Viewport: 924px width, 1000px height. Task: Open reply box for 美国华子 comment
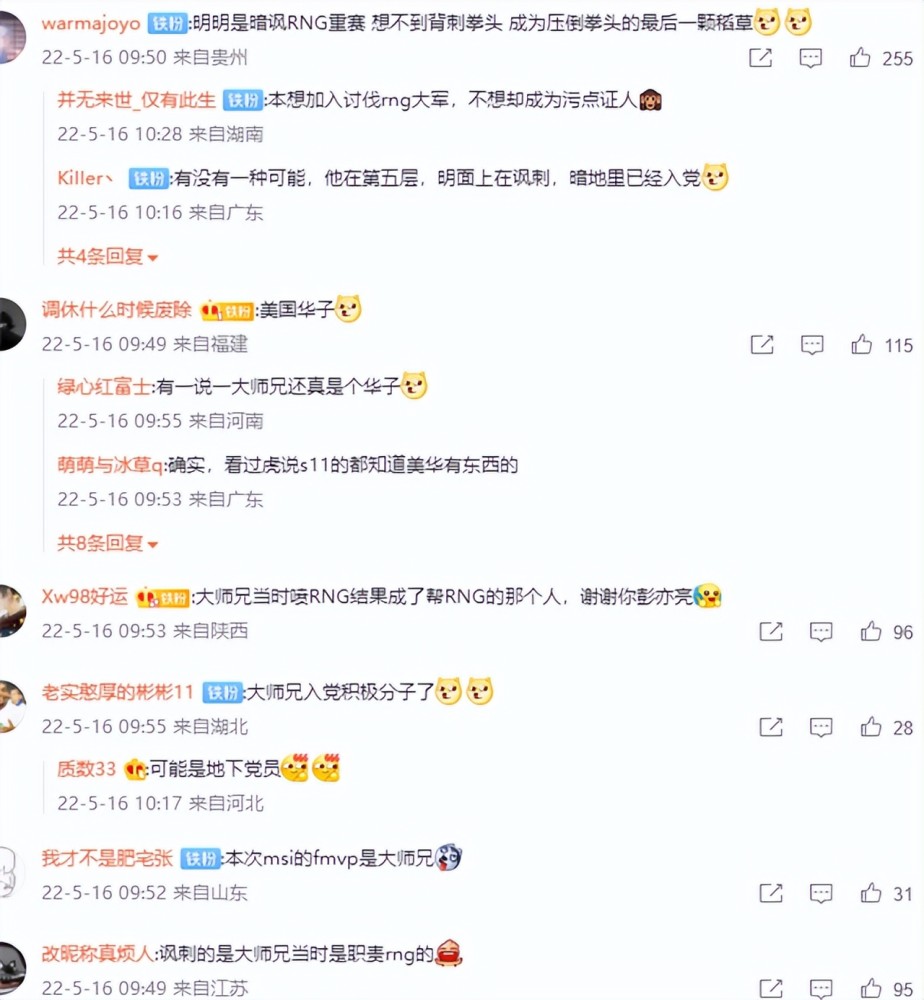point(812,345)
